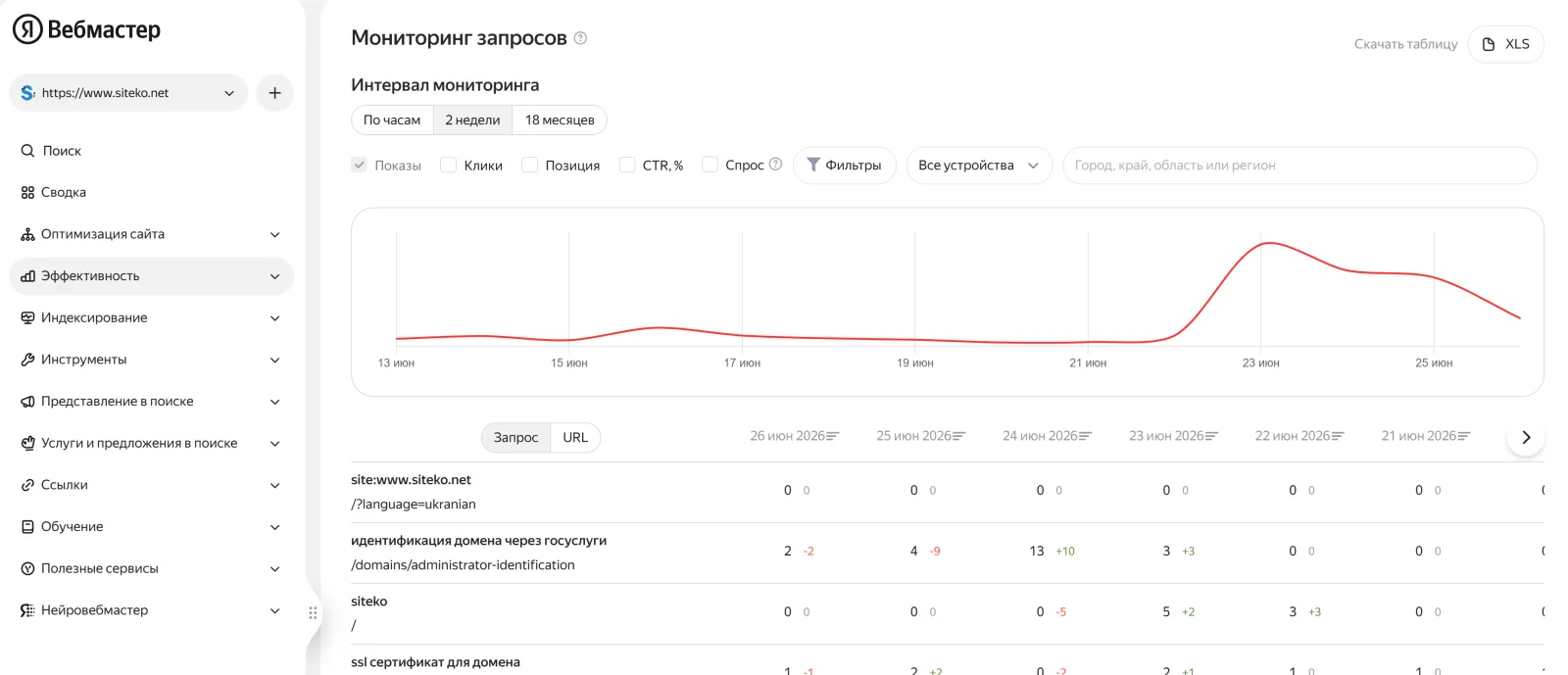This screenshot has width=1568, height=675.
Task: Click ssl сертификат для домена query
Action: (x=435, y=662)
